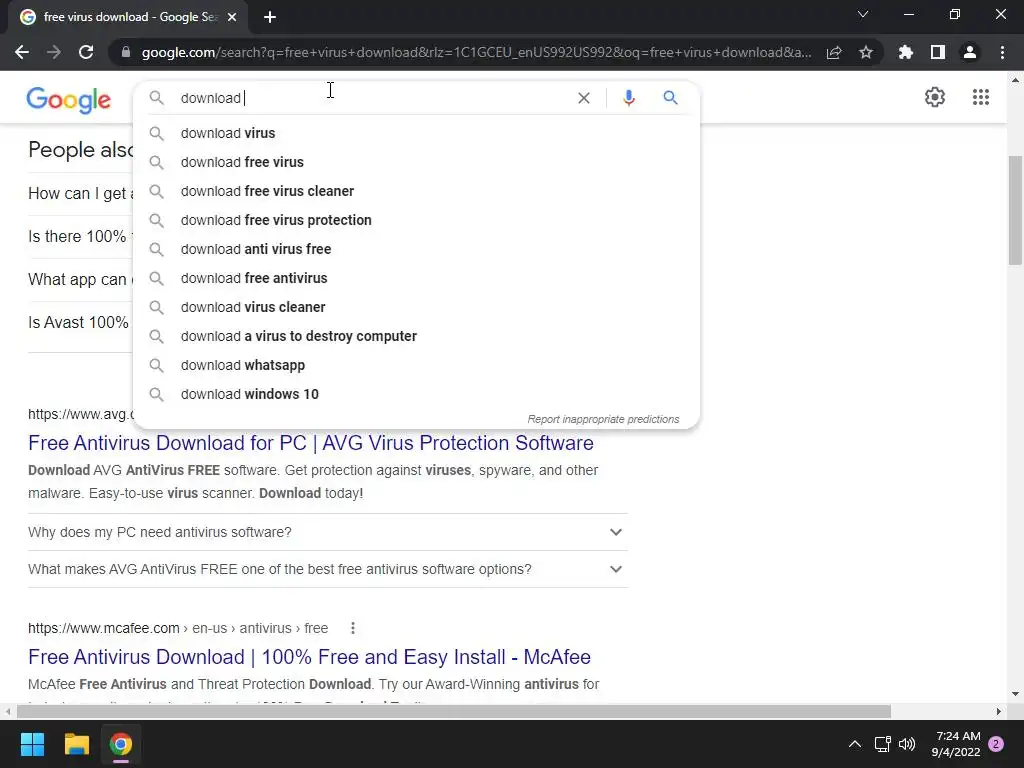This screenshot has width=1024, height=768.
Task: Open clock and calendar at 7:24 AM
Action: pos(956,744)
